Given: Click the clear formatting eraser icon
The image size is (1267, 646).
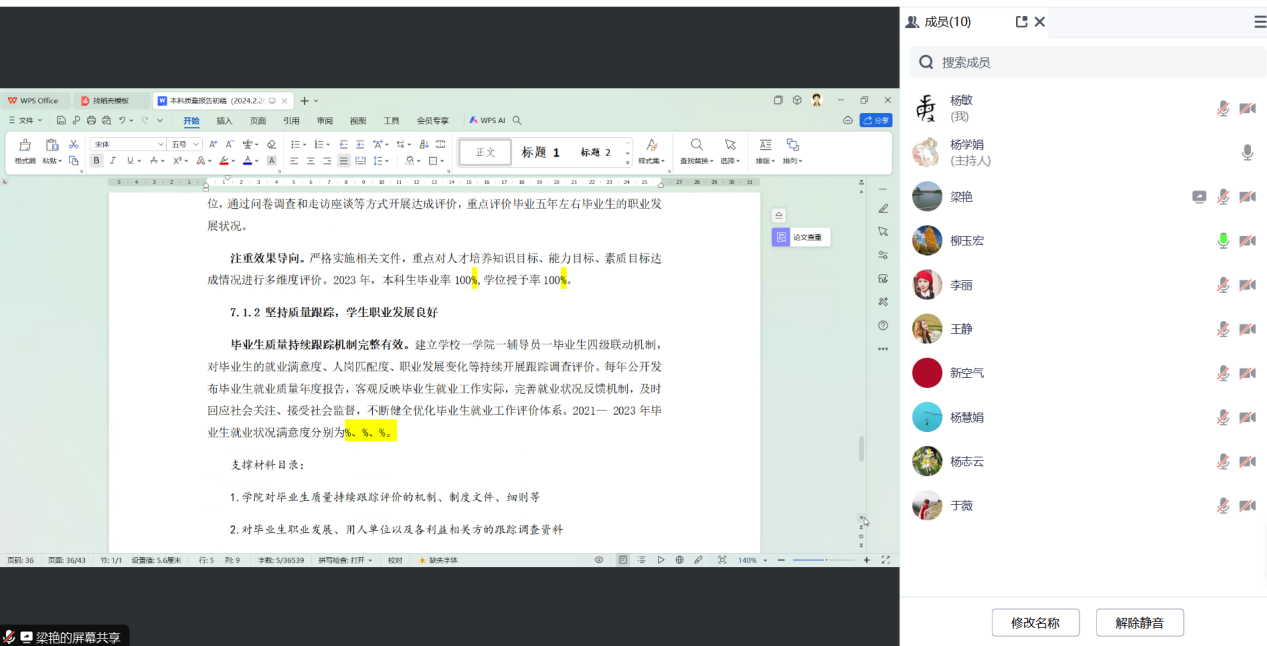Looking at the screenshot, I should [271, 145].
